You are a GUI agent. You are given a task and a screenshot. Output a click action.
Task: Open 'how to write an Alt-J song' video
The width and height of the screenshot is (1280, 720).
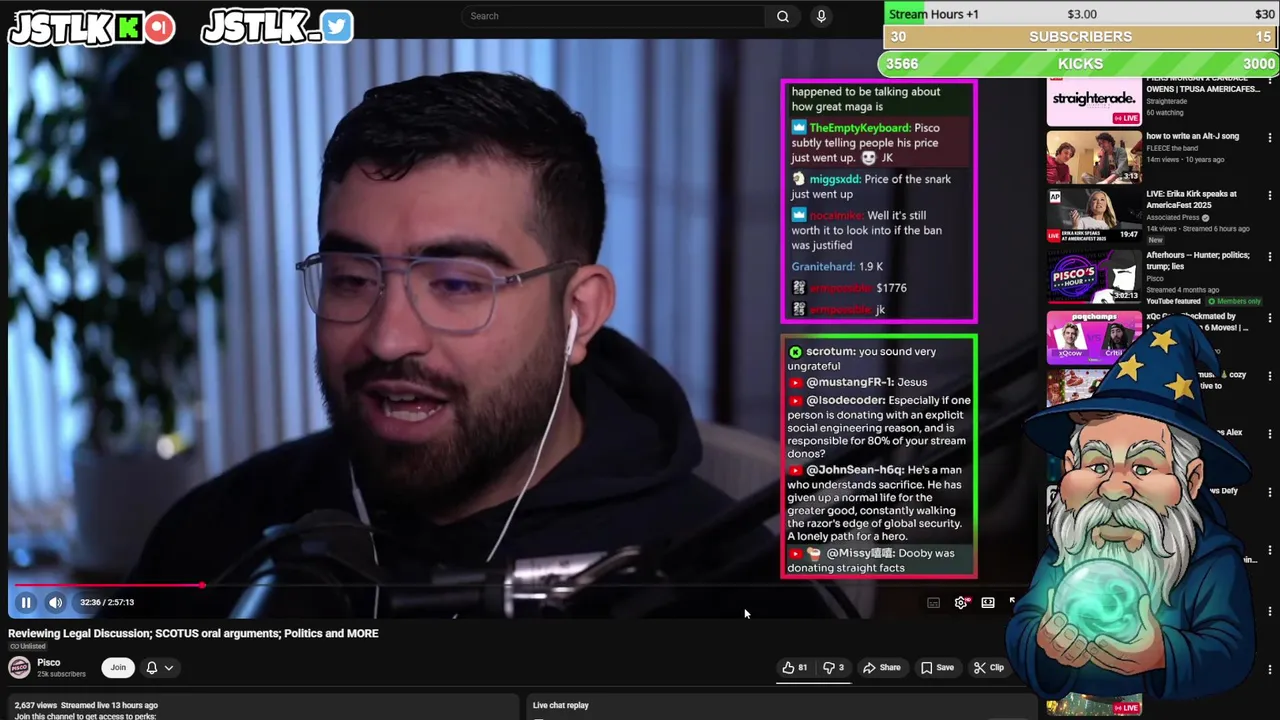(x=1192, y=136)
